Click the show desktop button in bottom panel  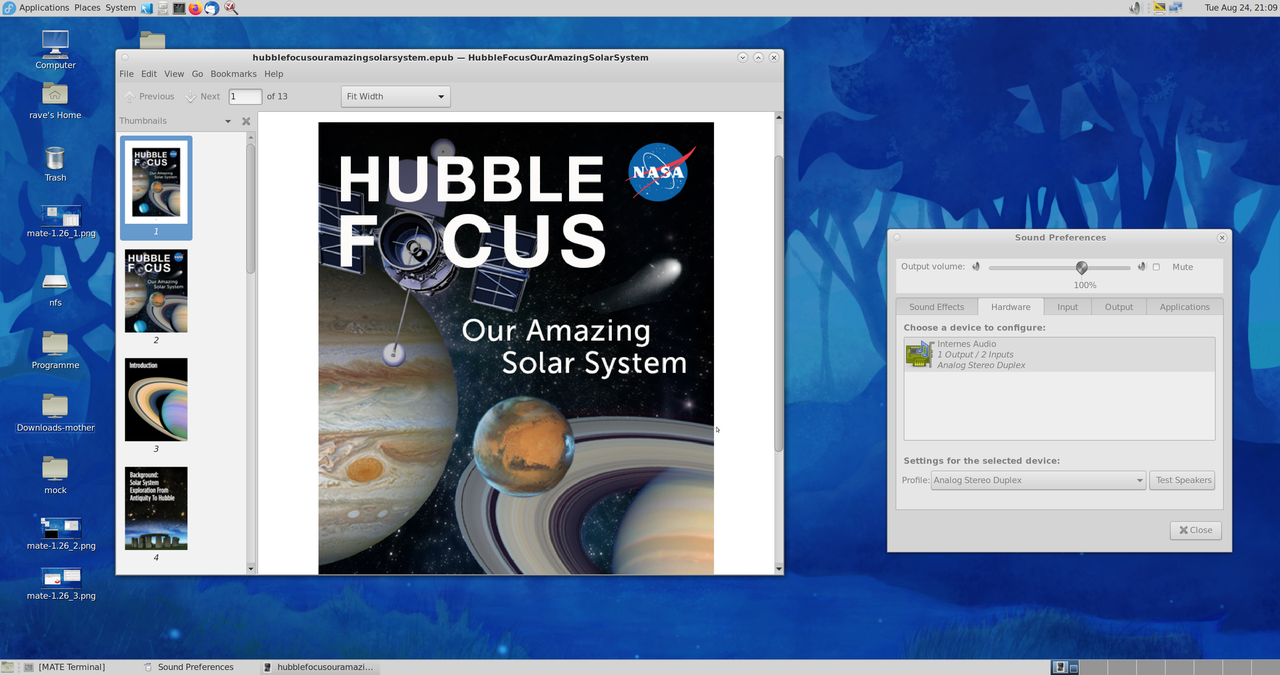click(x=8, y=667)
